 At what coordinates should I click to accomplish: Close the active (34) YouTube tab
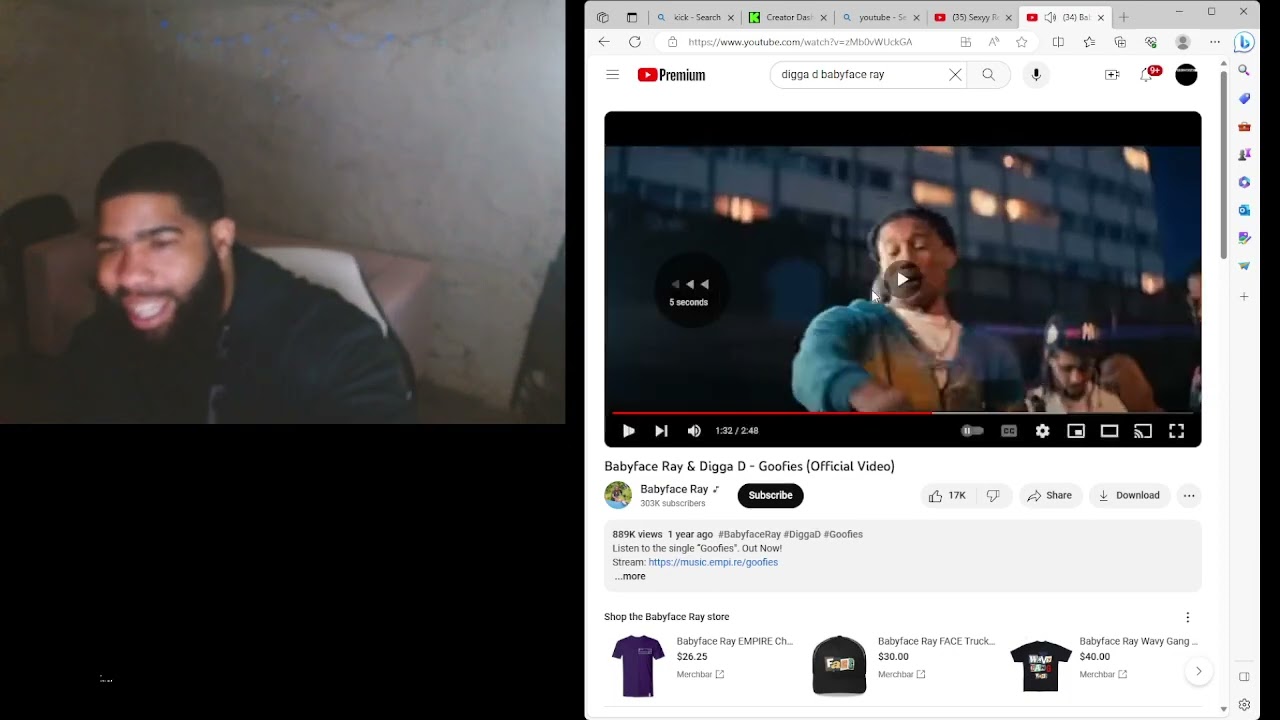[1101, 17]
